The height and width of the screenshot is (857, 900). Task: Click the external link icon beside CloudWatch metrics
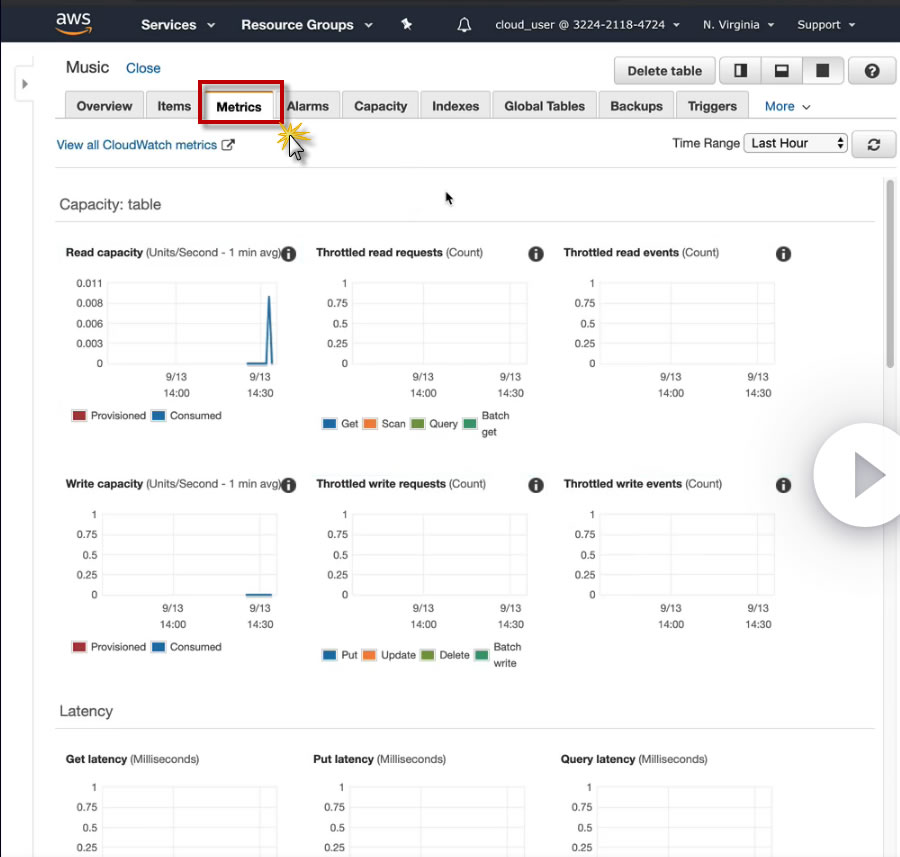pos(228,145)
